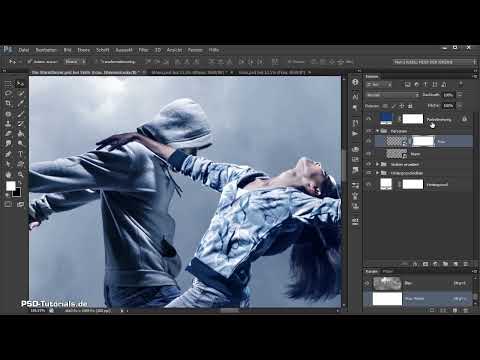Open the Character panel icon
The image size is (480, 360).
tap(355, 97)
